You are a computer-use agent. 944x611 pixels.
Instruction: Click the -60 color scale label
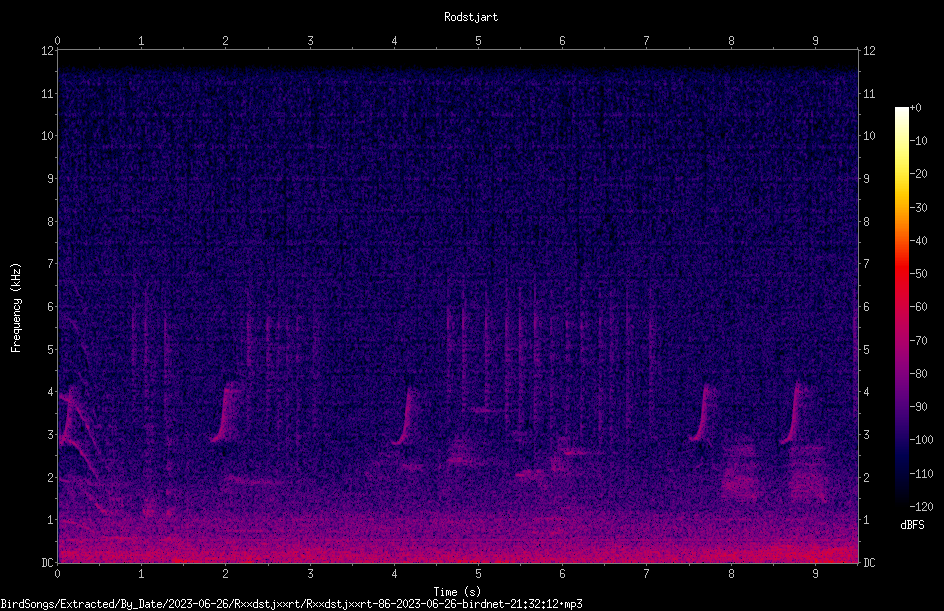tap(919, 307)
